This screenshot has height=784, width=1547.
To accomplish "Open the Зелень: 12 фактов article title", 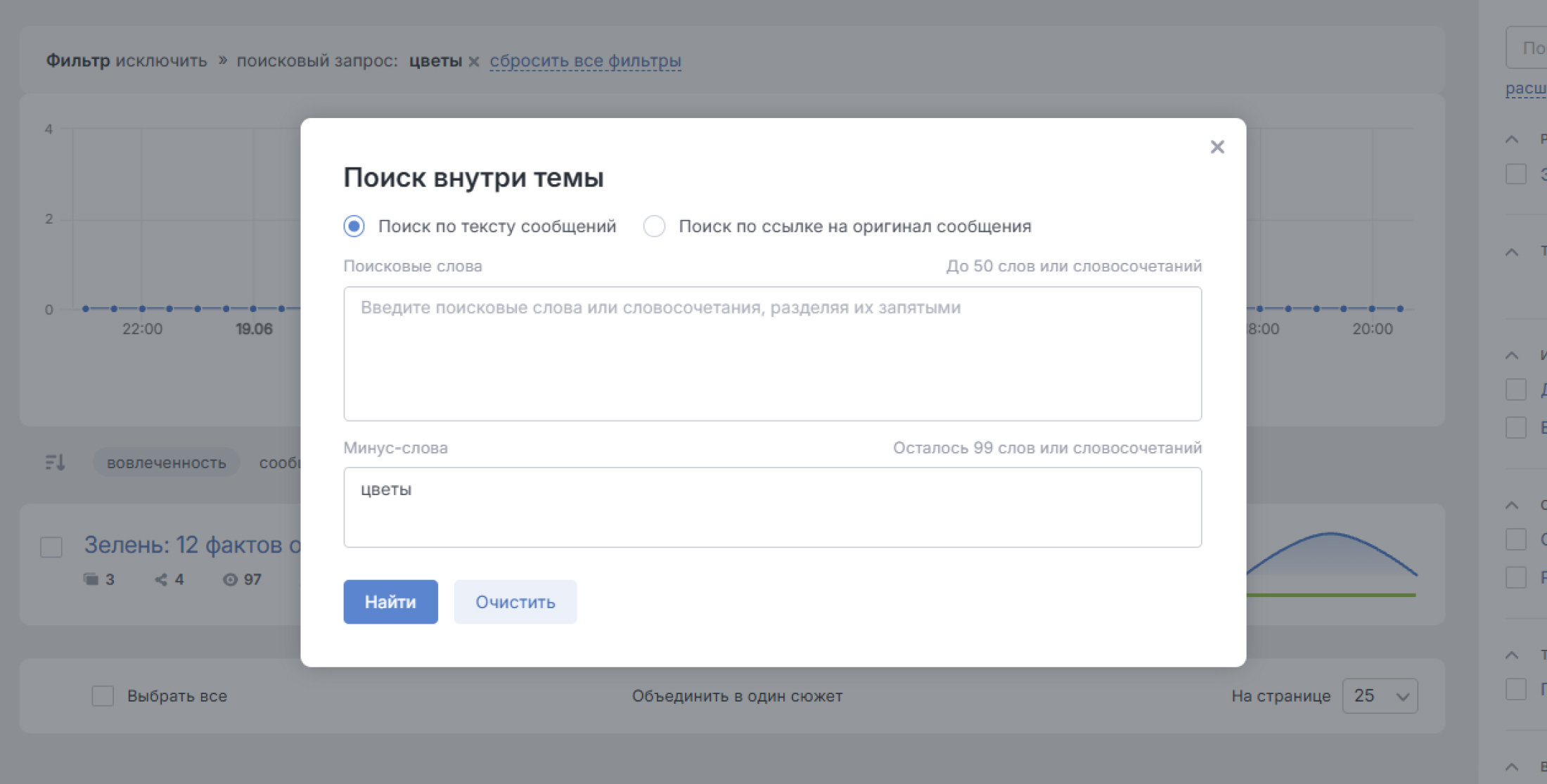I will click(192, 545).
